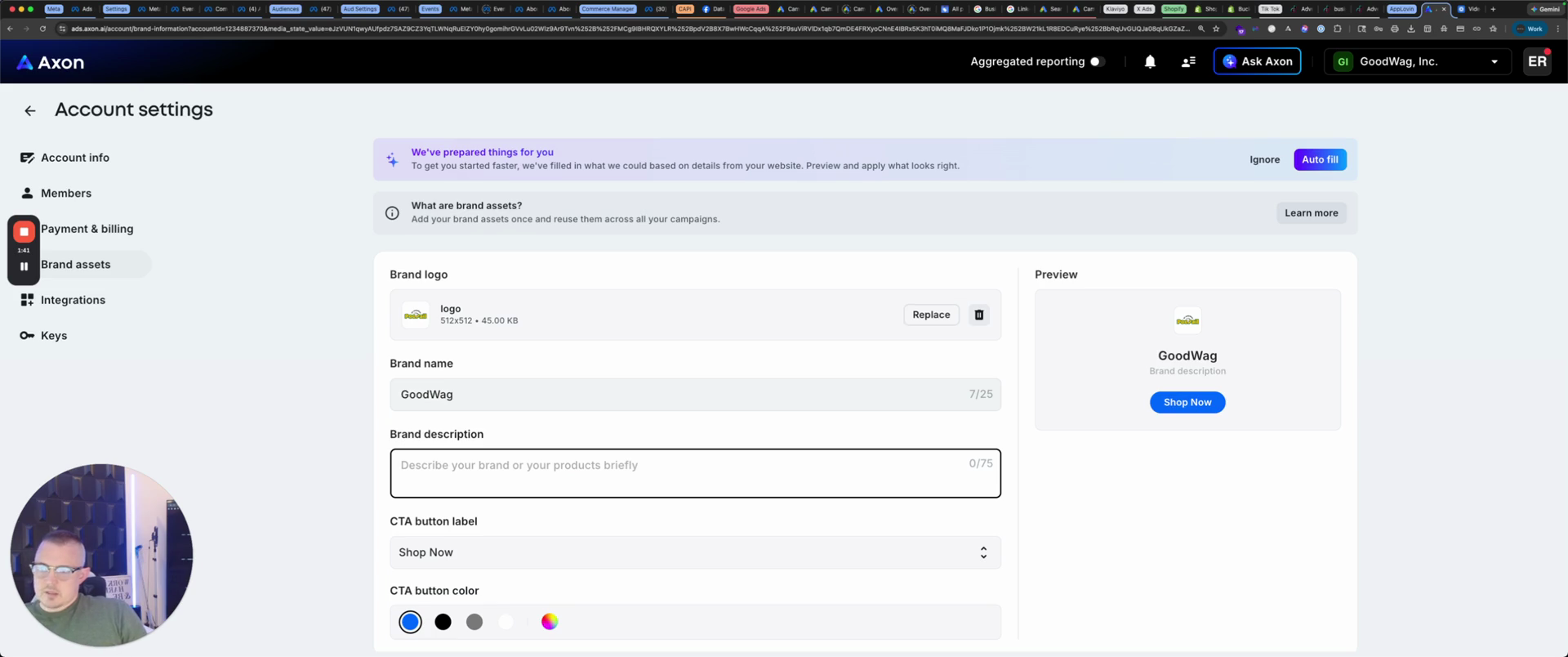Switch to the Google Ads tab group

(751, 9)
